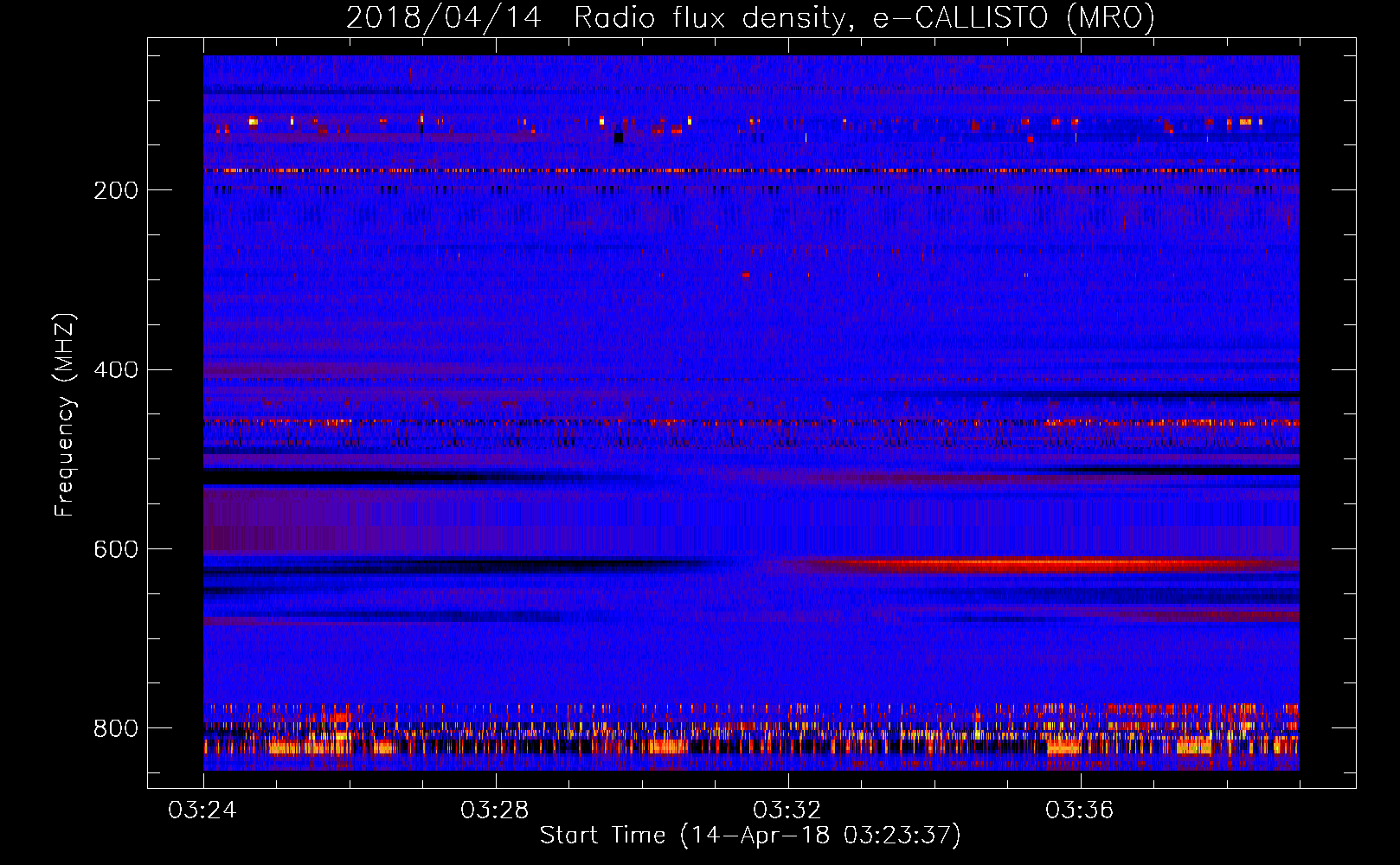Click the 600 frequency tick label
The image size is (1400, 865).
[116, 550]
